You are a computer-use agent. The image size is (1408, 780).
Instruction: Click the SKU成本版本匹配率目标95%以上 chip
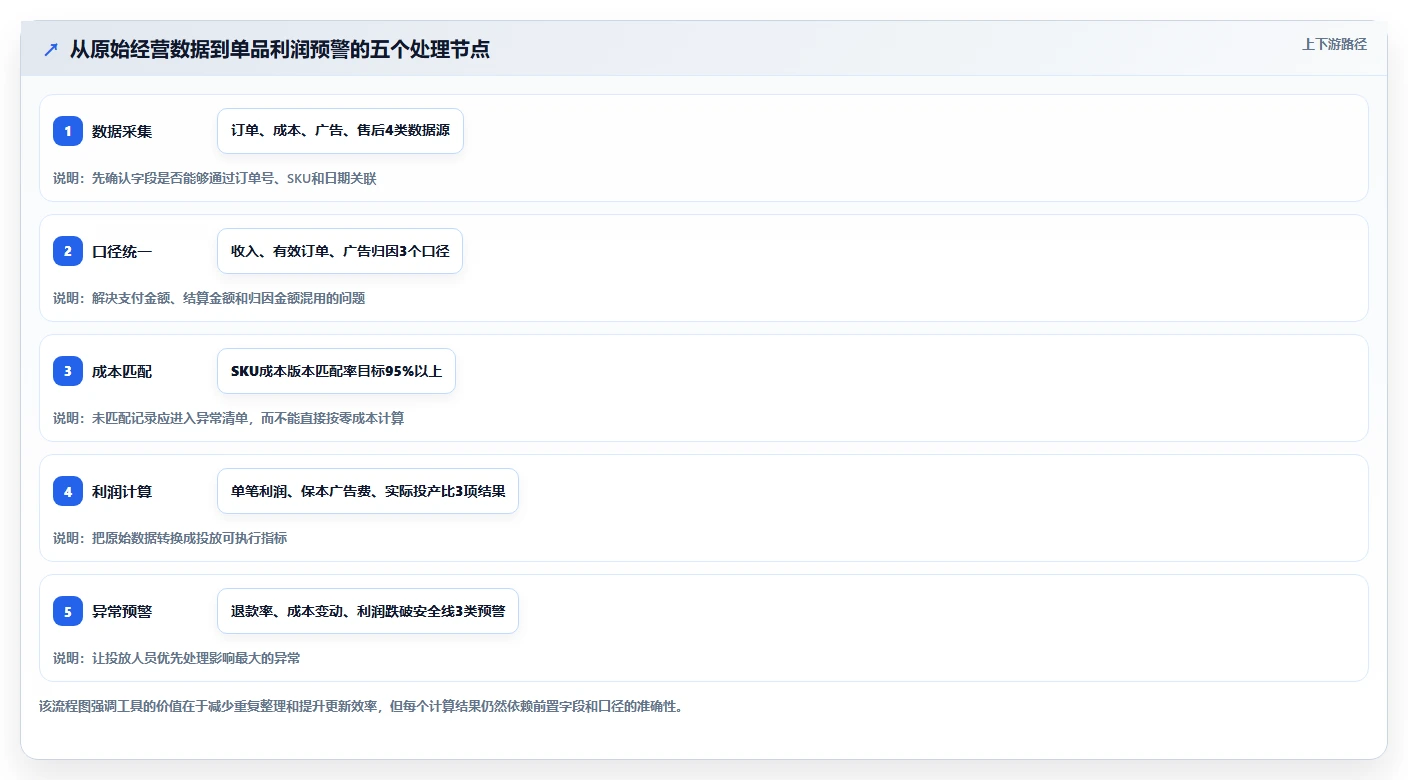point(336,371)
